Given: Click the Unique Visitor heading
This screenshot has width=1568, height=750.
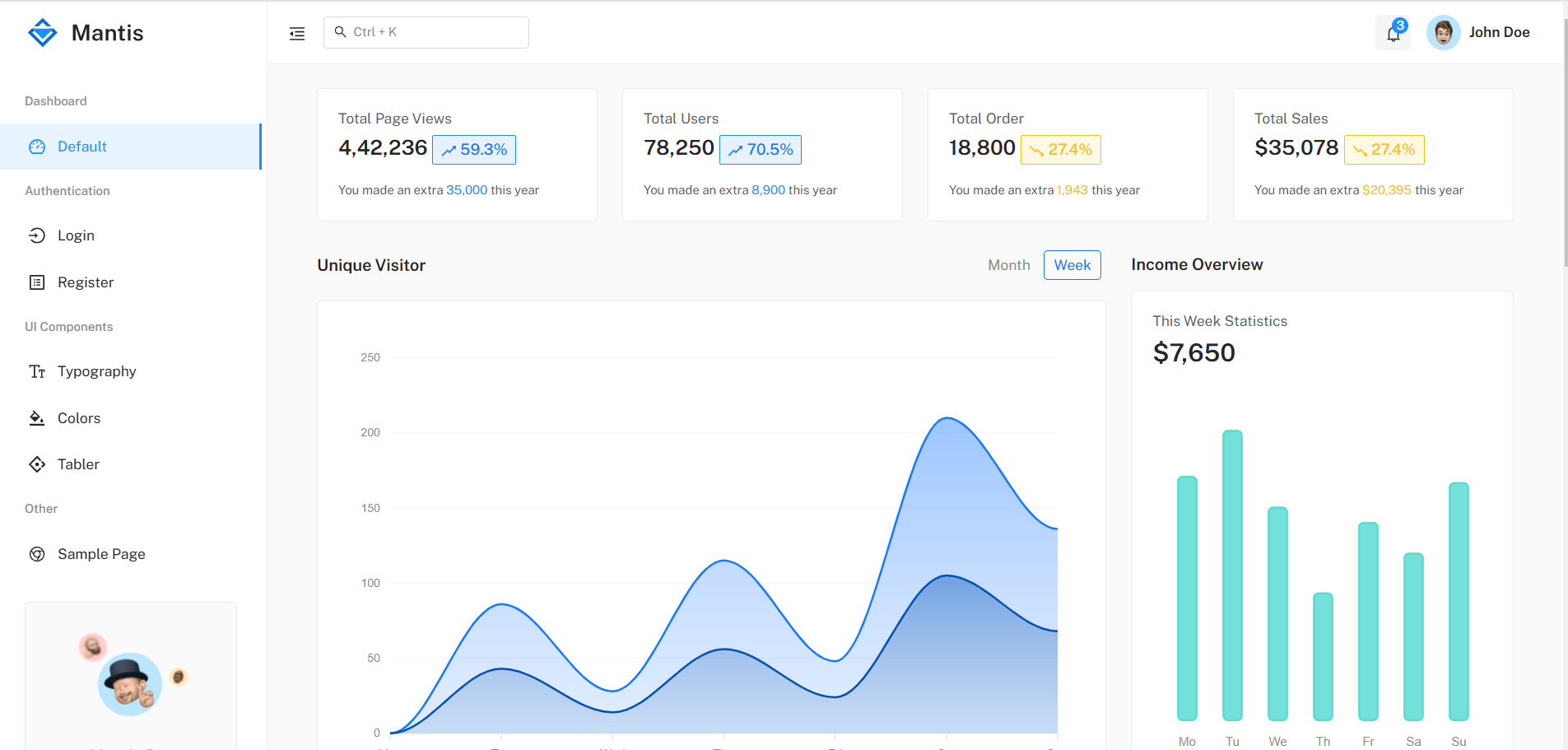Looking at the screenshot, I should 371,265.
